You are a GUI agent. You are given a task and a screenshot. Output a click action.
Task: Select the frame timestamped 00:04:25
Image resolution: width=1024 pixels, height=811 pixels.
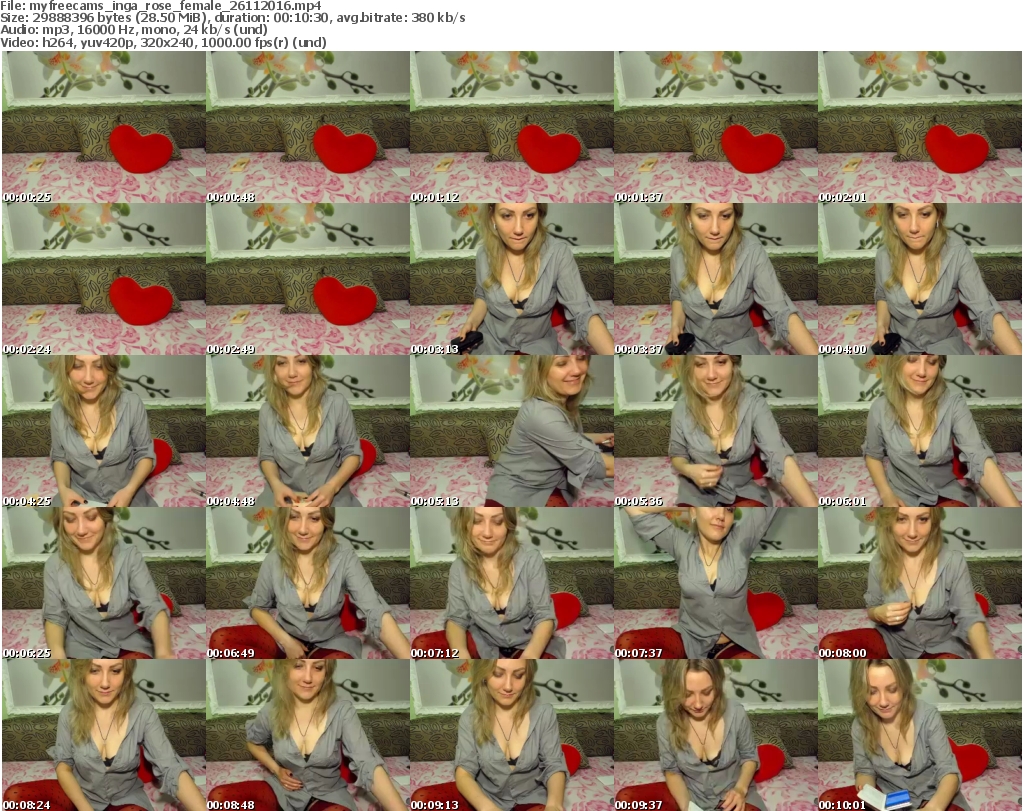(x=103, y=431)
